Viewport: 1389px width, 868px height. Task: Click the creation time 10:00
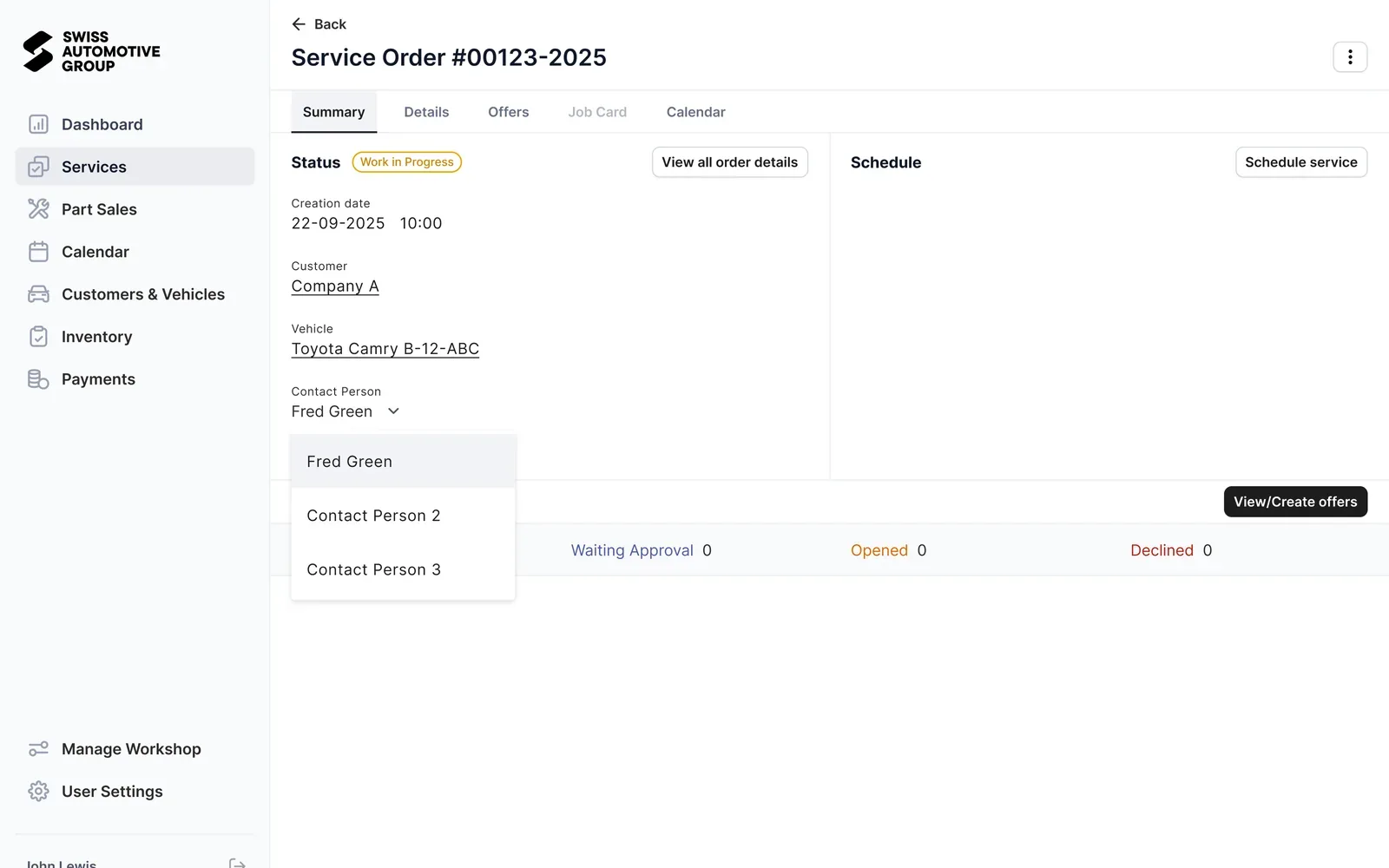tap(421, 223)
